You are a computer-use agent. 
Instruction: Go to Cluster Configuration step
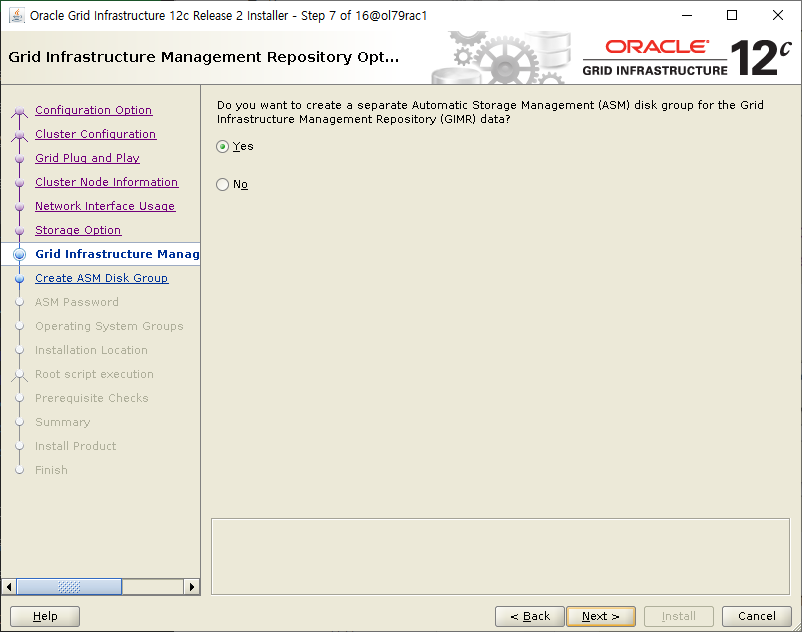96,134
